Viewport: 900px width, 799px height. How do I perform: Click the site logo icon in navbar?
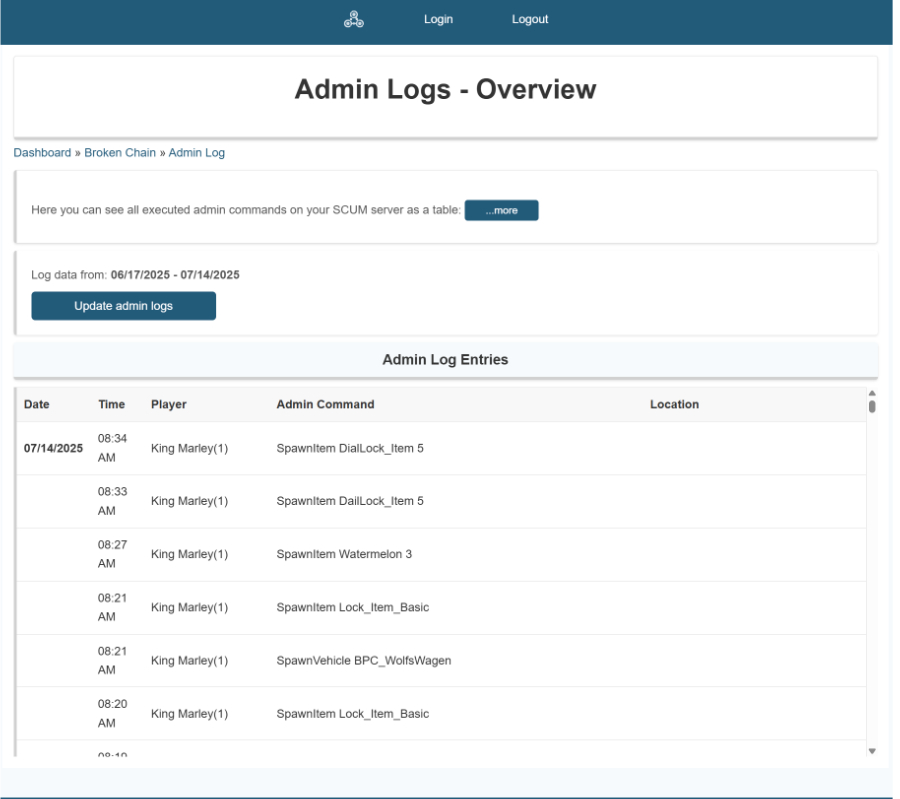[x=353, y=19]
